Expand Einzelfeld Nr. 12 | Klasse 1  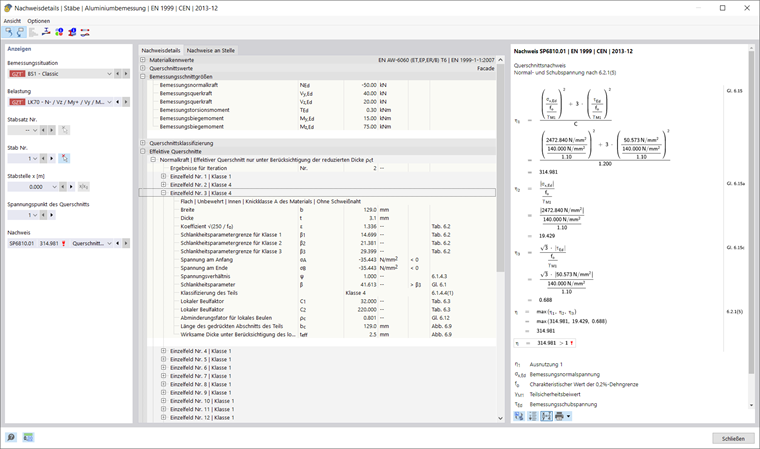(x=163, y=417)
